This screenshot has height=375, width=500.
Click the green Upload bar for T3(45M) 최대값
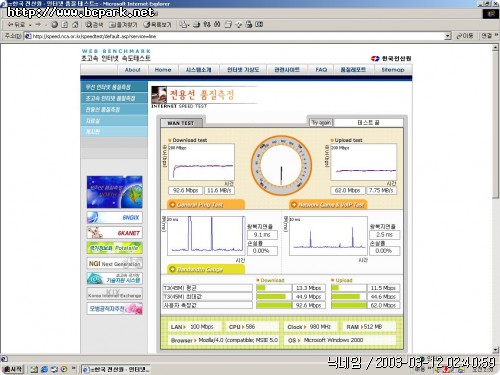point(346,296)
